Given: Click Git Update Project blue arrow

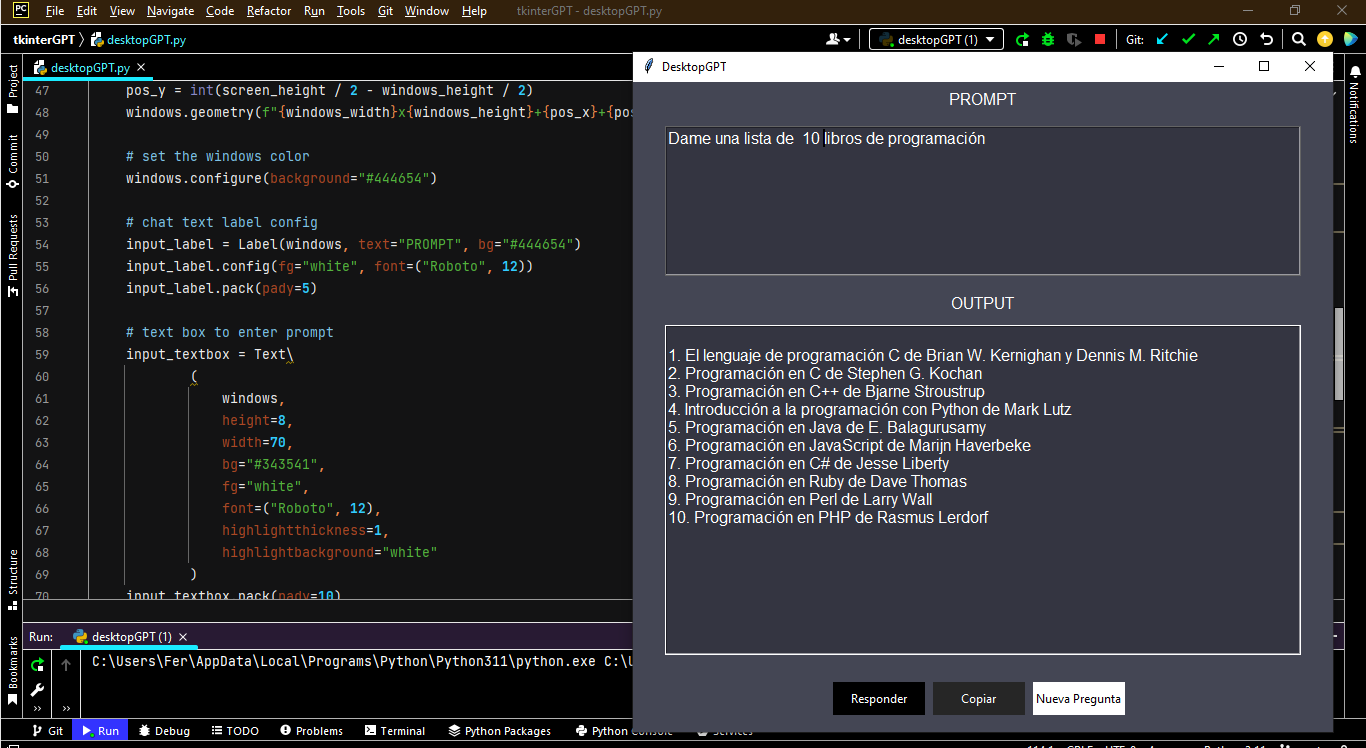Looking at the screenshot, I should pyautogui.click(x=1162, y=40).
